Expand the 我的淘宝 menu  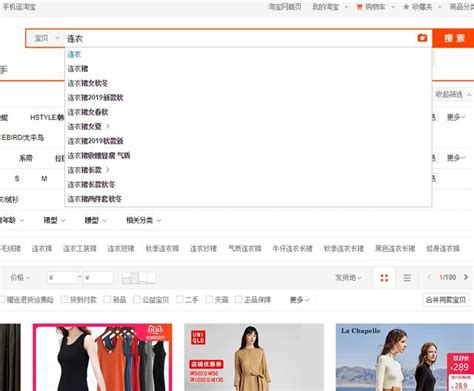[330, 7]
